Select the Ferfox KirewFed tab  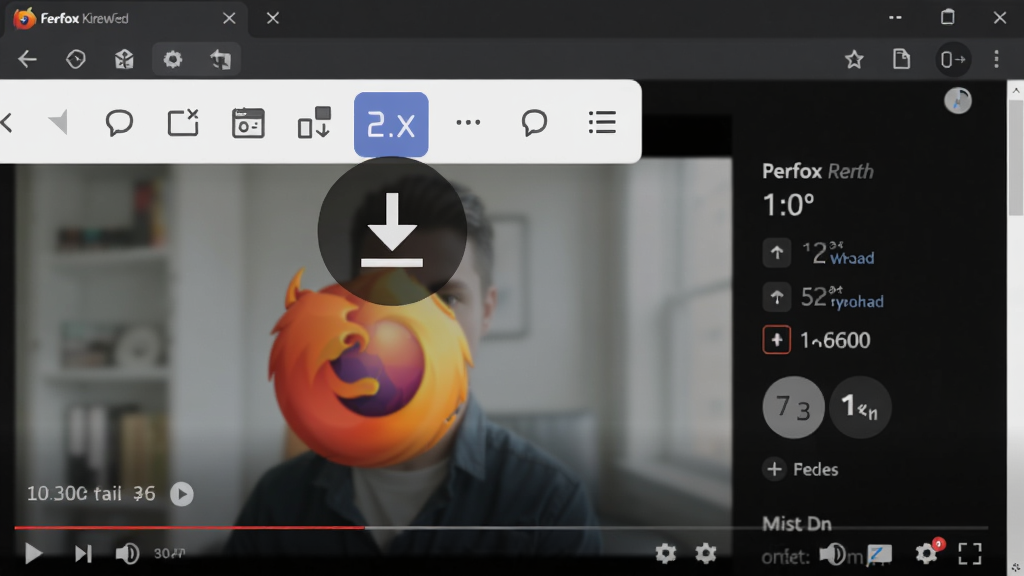click(124, 18)
